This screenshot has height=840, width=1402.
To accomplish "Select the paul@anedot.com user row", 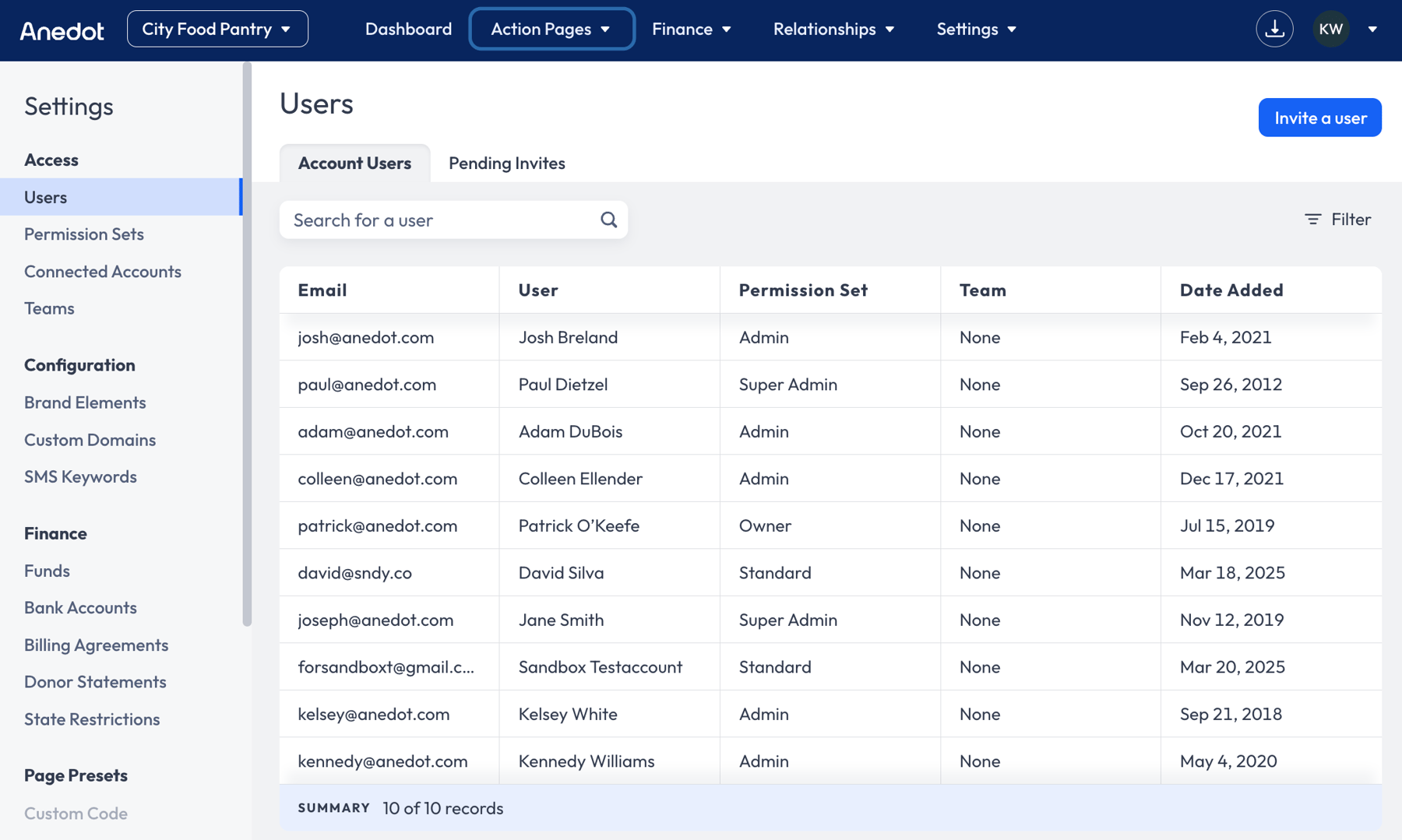I will coord(830,385).
